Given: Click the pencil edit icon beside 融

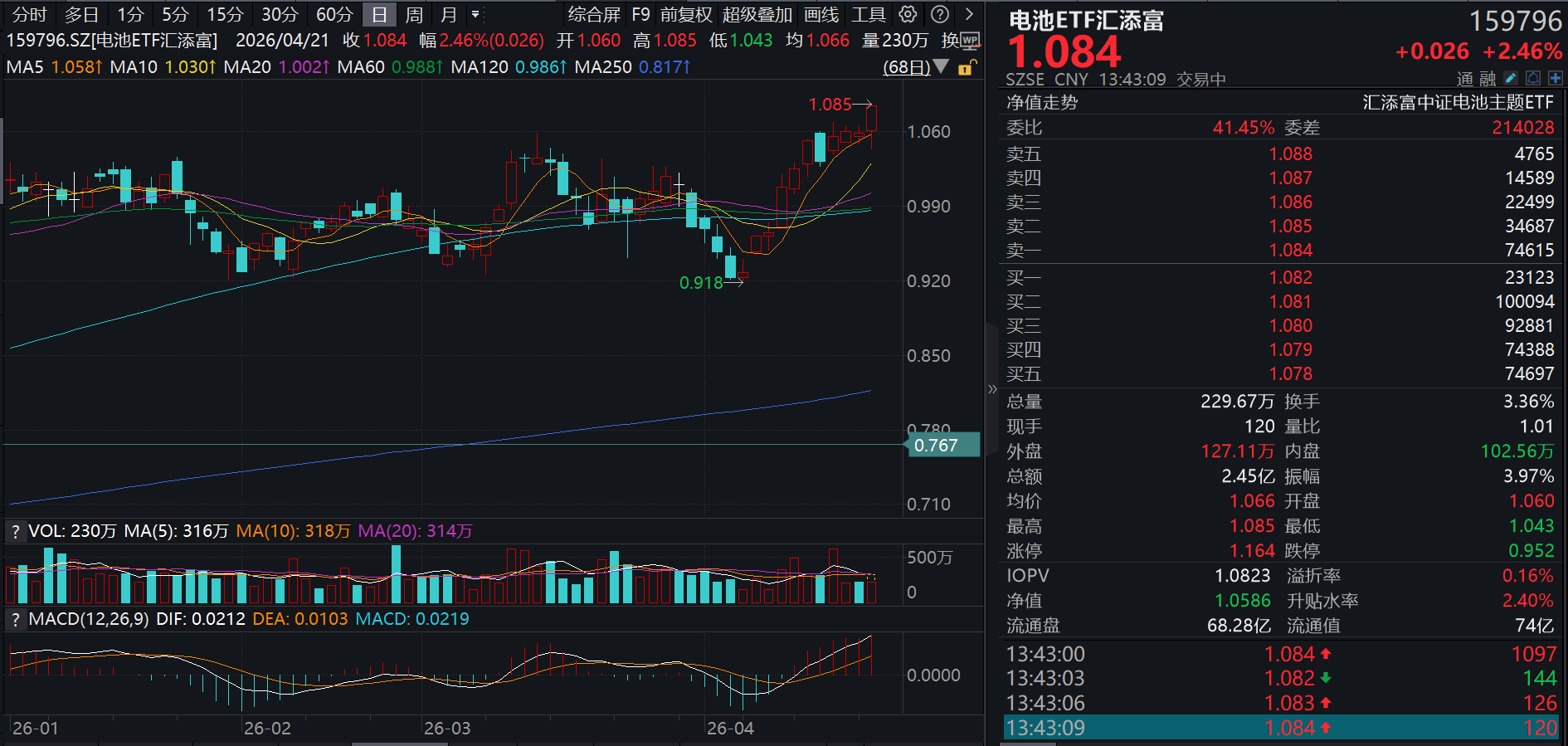Looking at the screenshot, I should pyautogui.click(x=1511, y=78).
